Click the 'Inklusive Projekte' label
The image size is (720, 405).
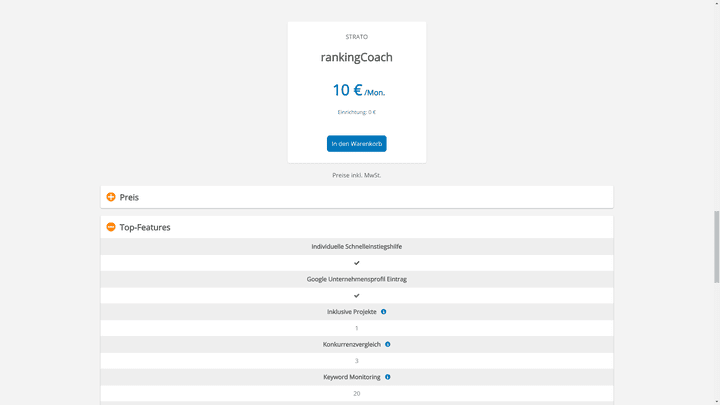pos(351,312)
